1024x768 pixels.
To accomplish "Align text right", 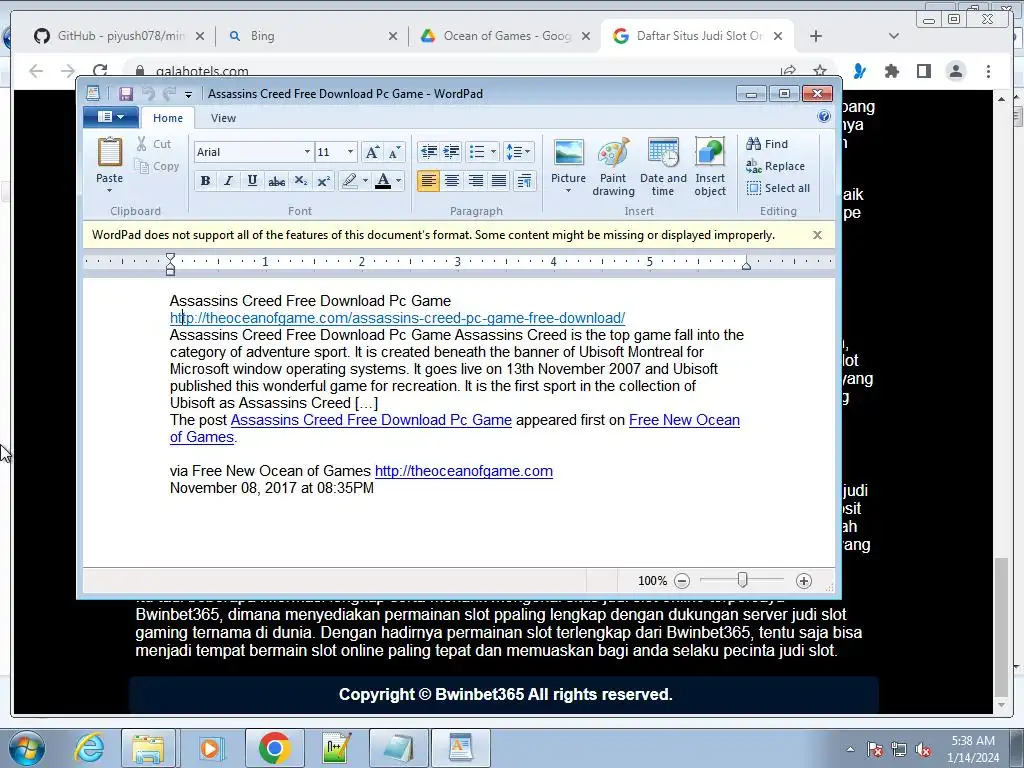I will pos(475,181).
